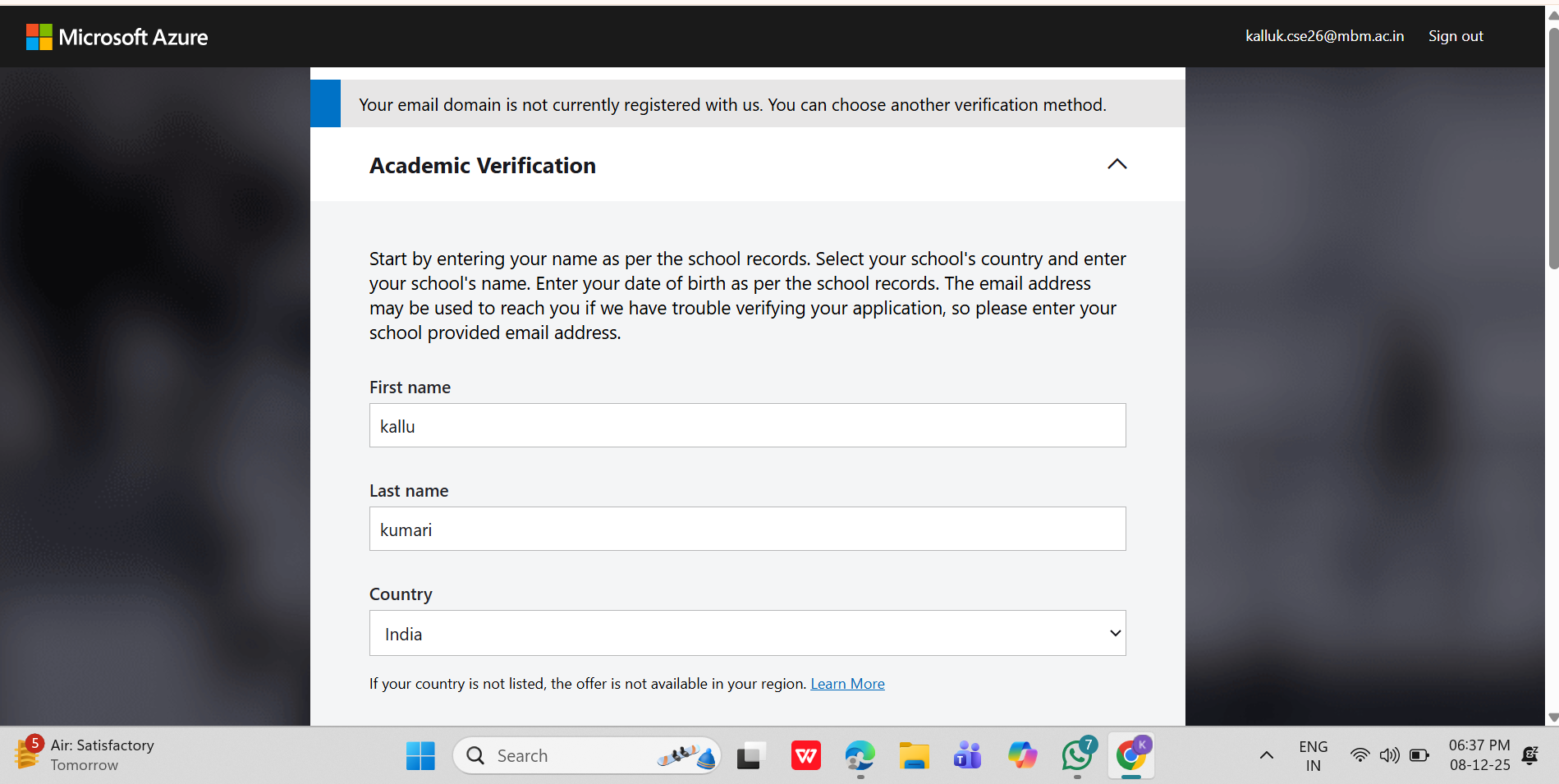
Task: Click the Microsoft Azure logo
Action: 117,37
